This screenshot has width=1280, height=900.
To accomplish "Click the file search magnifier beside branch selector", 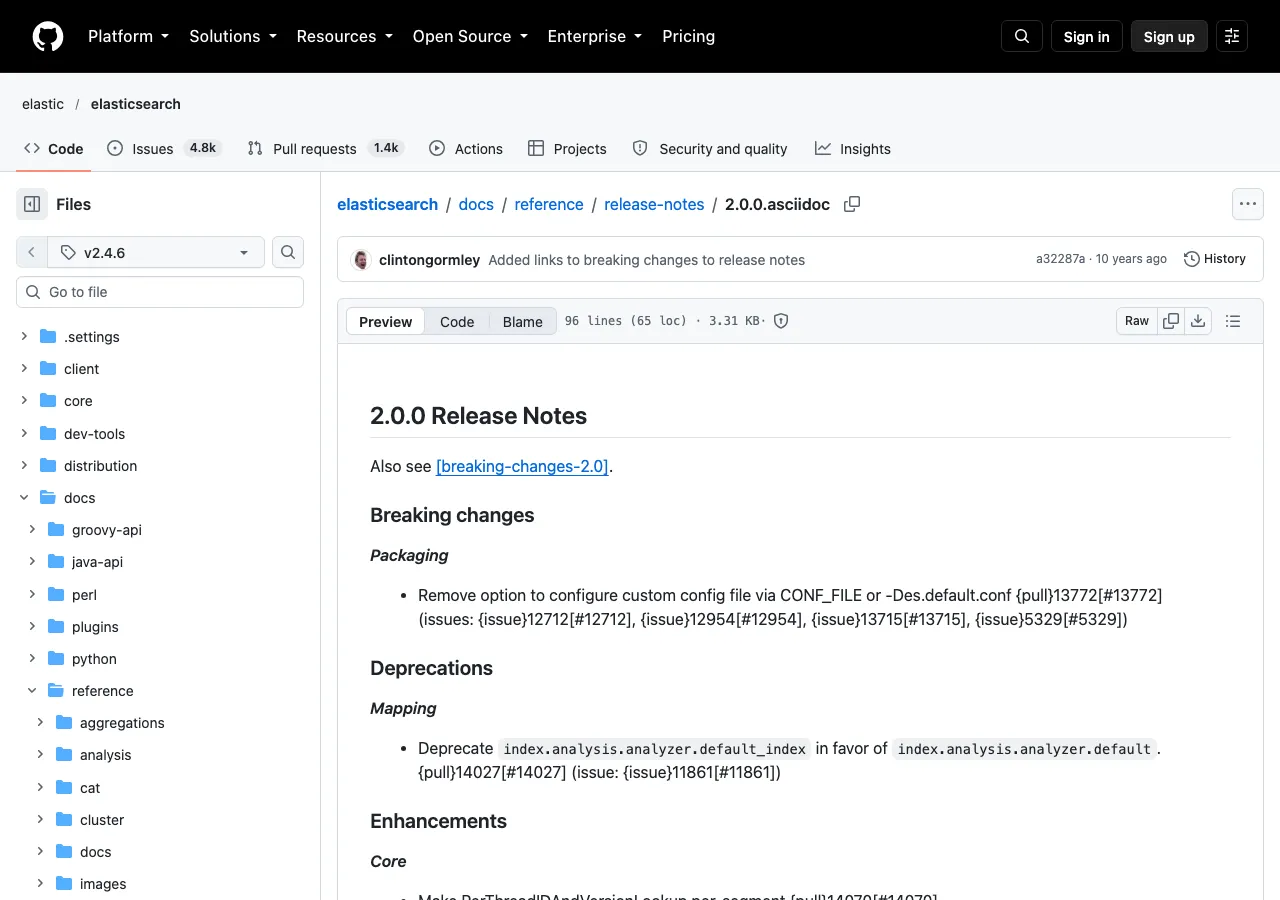I will 288,252.
